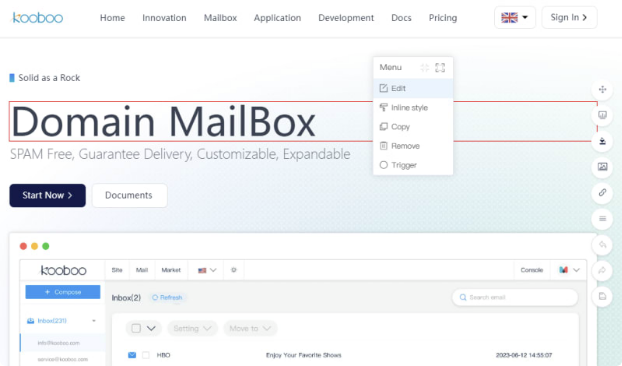Image resolution: width=622 pixels, height=366 pixels.
Task: Click the gear settings icon in preview
Action: click(x=234, y=270)
